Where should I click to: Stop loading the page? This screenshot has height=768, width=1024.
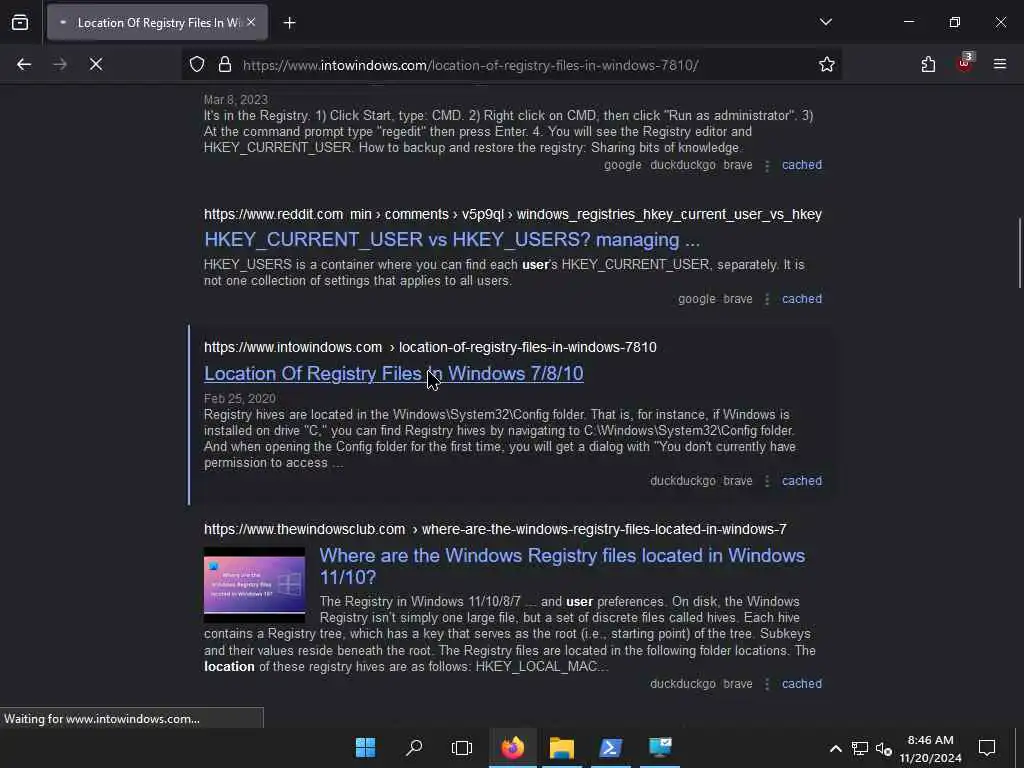point(96,64)
